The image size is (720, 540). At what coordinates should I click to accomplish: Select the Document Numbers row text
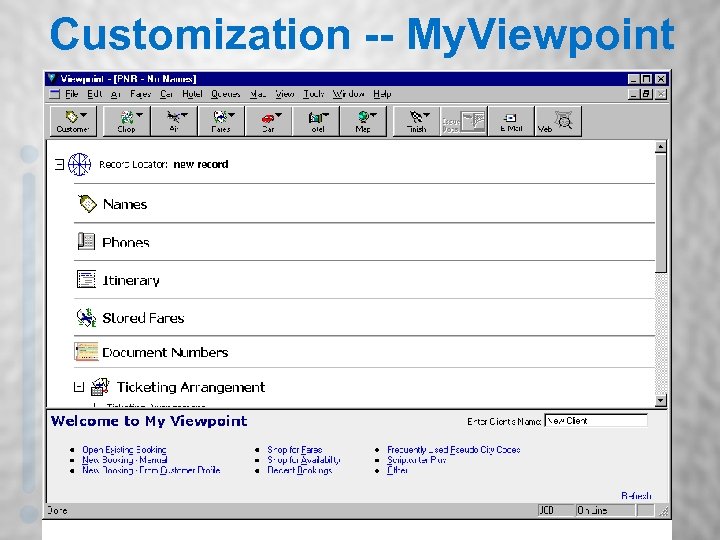point(165,352)
